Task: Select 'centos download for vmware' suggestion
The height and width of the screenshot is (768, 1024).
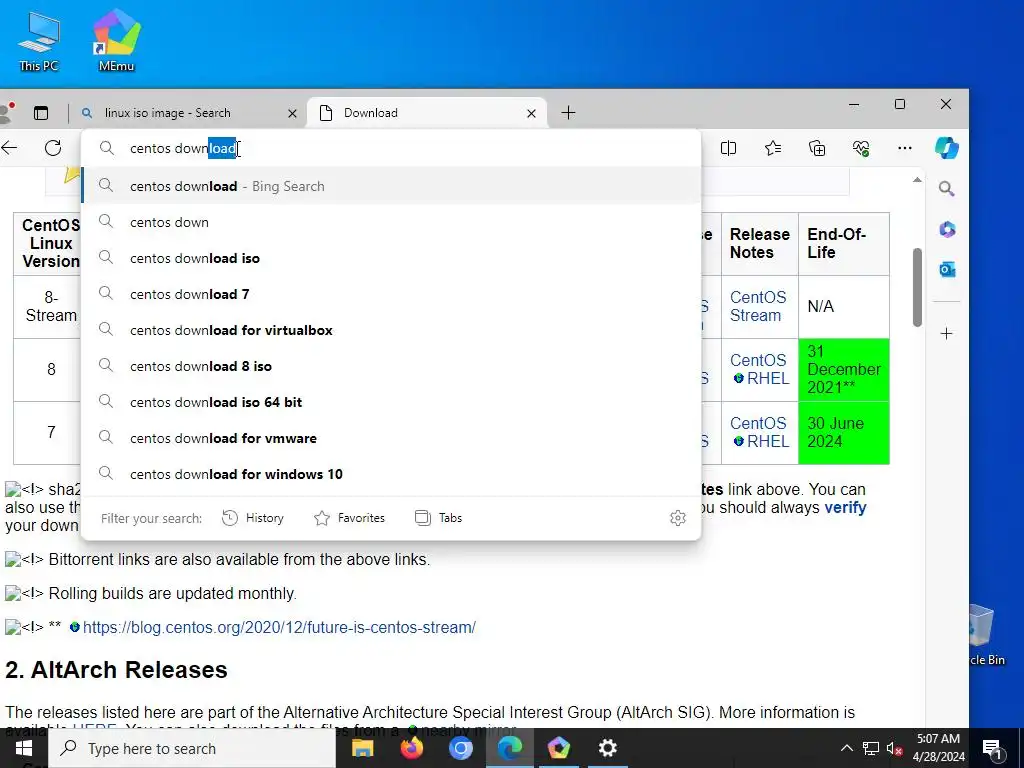Action: point(391,438)
